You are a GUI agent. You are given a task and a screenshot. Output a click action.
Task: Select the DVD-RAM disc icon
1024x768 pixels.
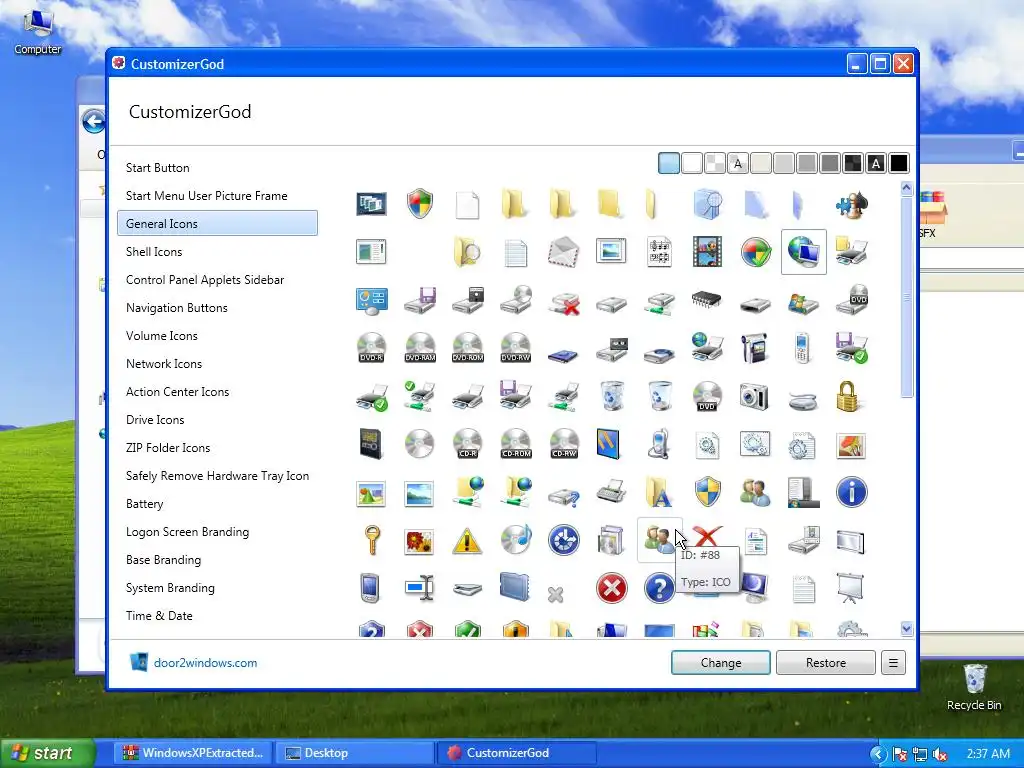coord(420,348)
